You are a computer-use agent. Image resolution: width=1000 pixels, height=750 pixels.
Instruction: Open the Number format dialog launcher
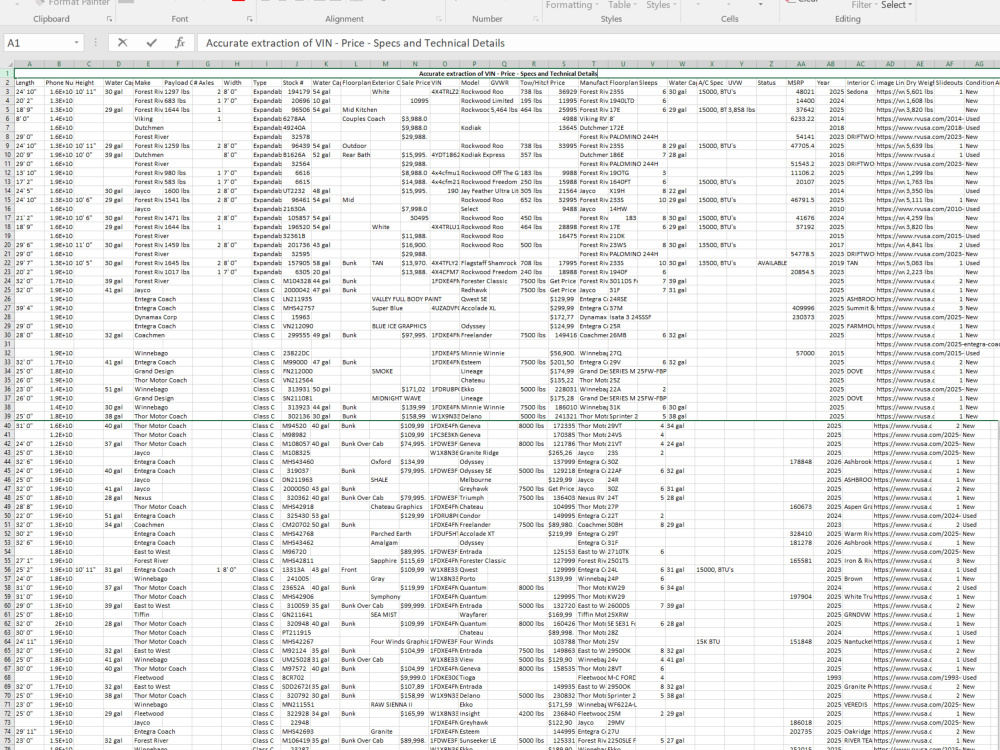[538, 19]
